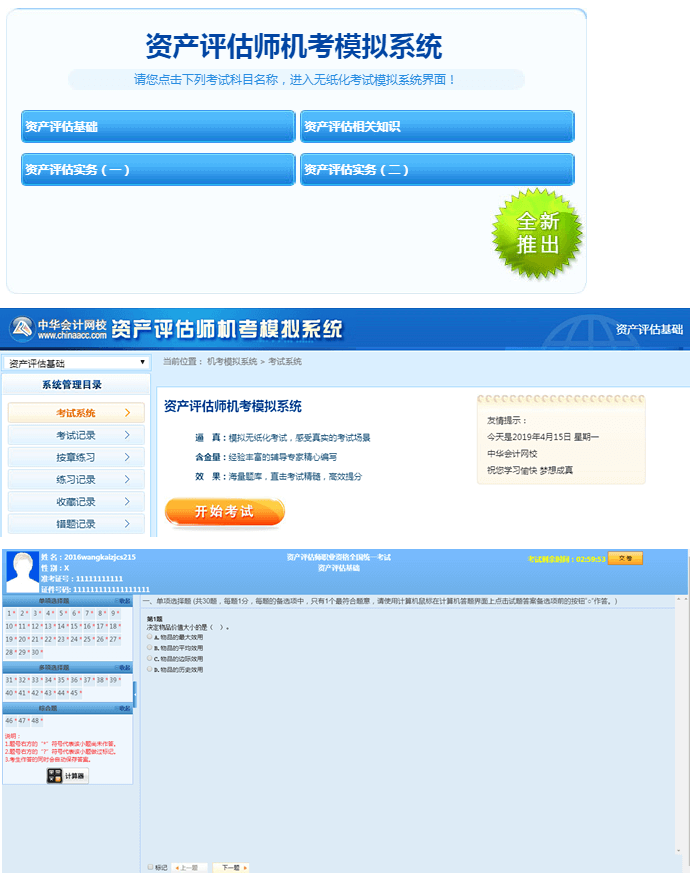Jump to question number 31
This screenshot has height=874, width=690.
click(x=11, y=679)
